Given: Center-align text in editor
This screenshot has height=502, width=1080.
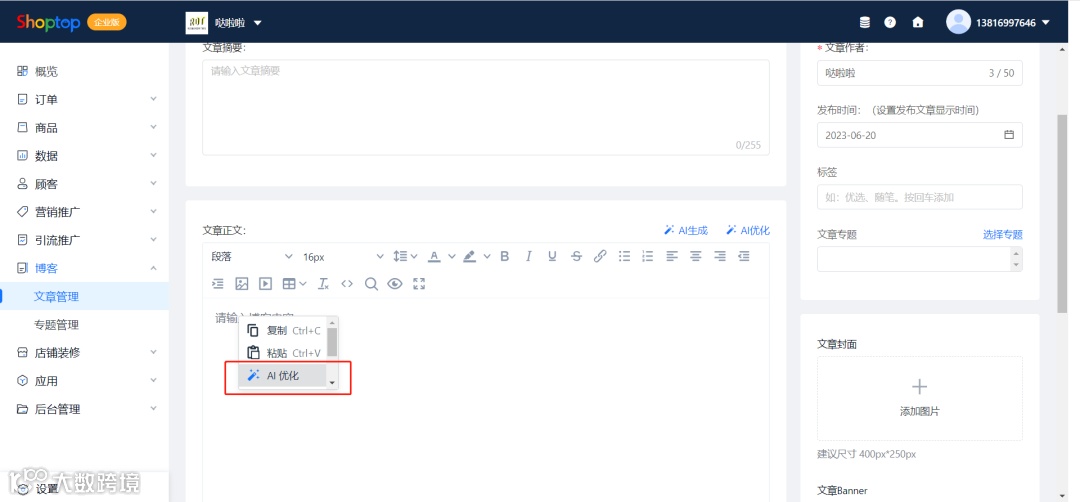Looking at the screenshot, I should coord(696,256).
